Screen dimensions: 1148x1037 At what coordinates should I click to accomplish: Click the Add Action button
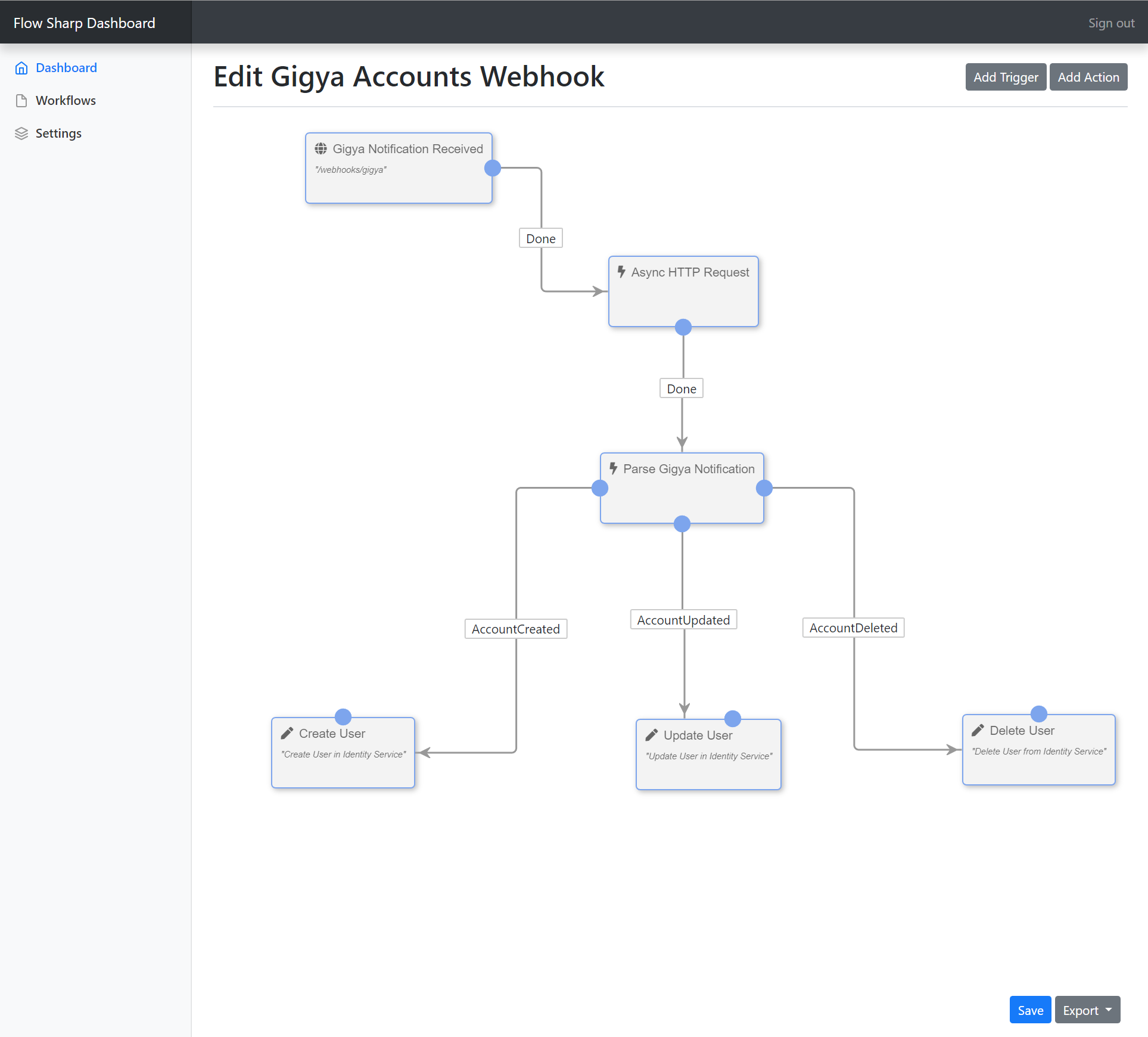pos(1088,77)
